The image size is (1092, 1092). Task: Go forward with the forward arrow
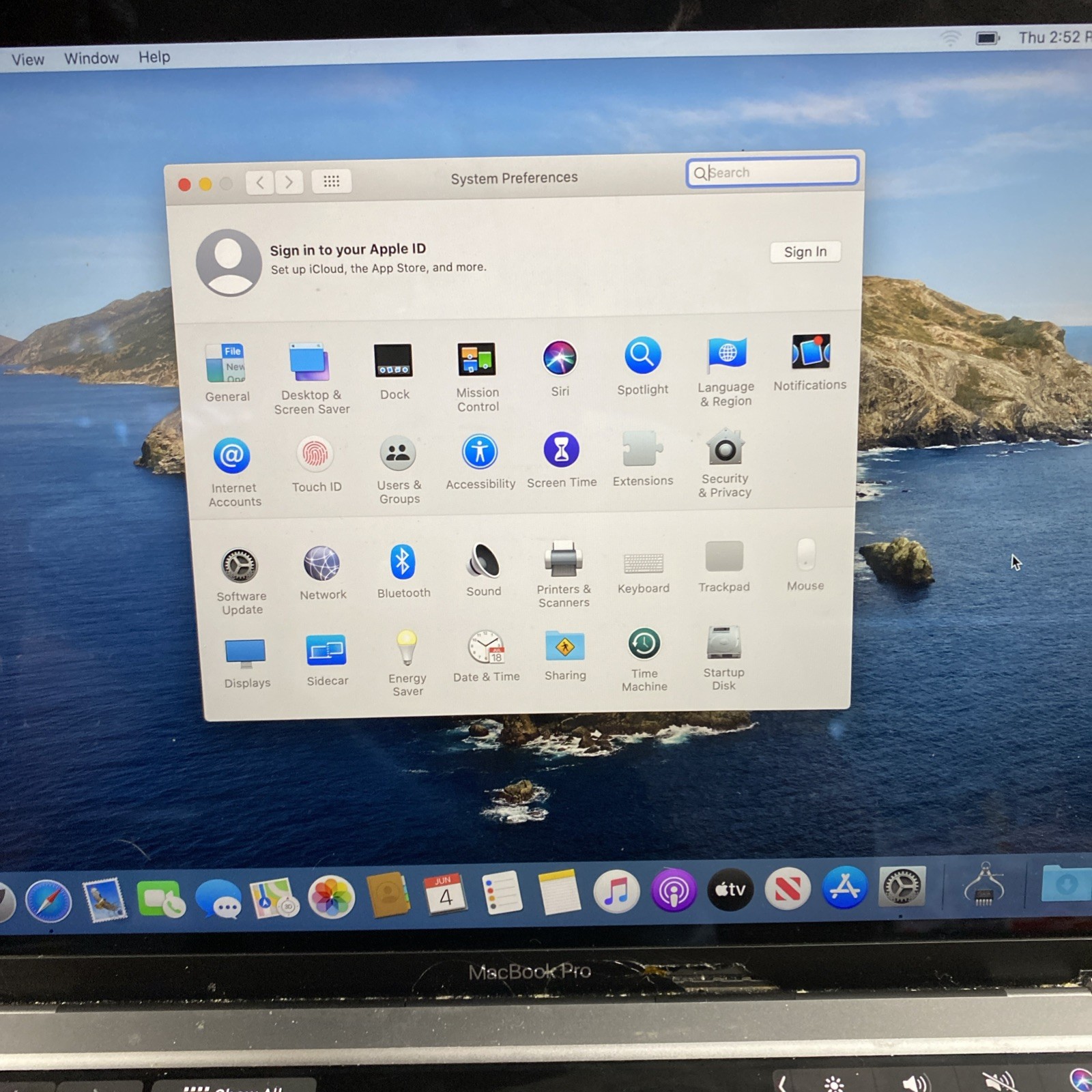point(289,182)
